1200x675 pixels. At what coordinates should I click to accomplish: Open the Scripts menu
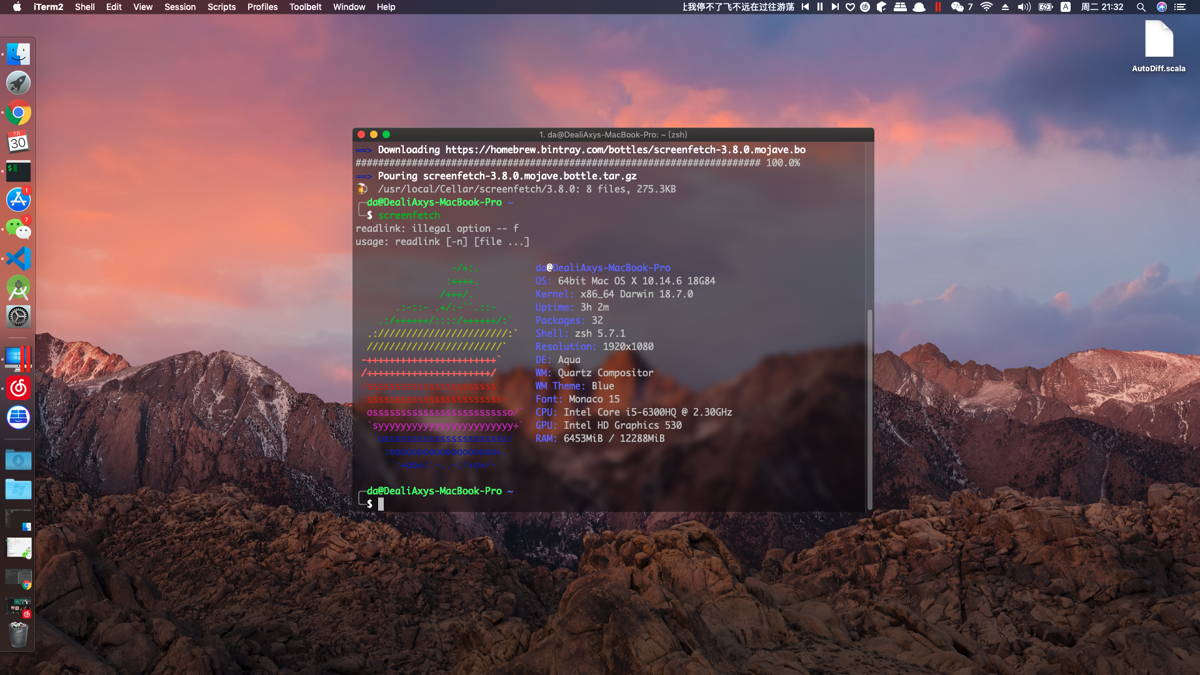[x=222, y=7]
